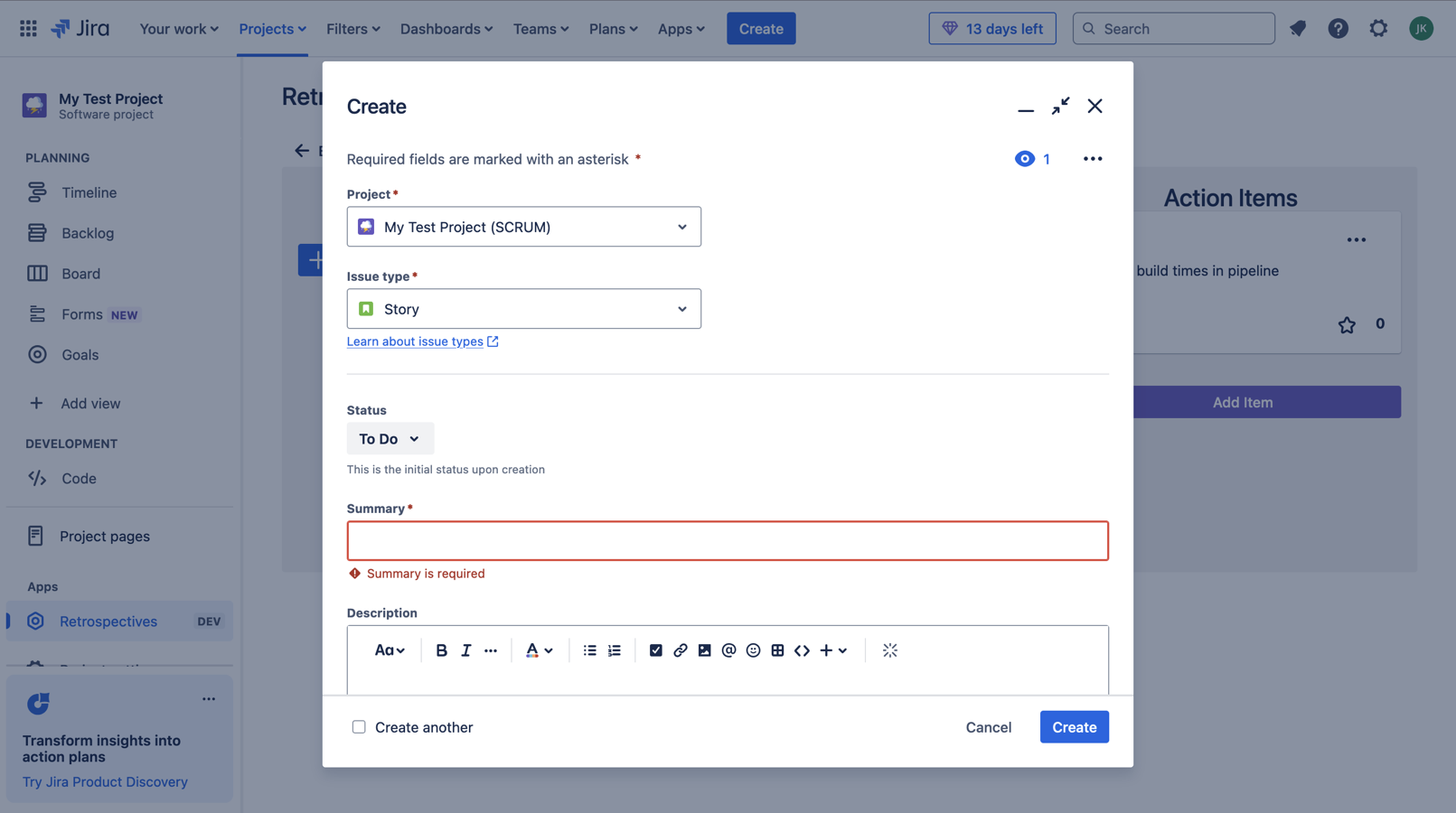Open the help question mark icon

click(1338, 28)
